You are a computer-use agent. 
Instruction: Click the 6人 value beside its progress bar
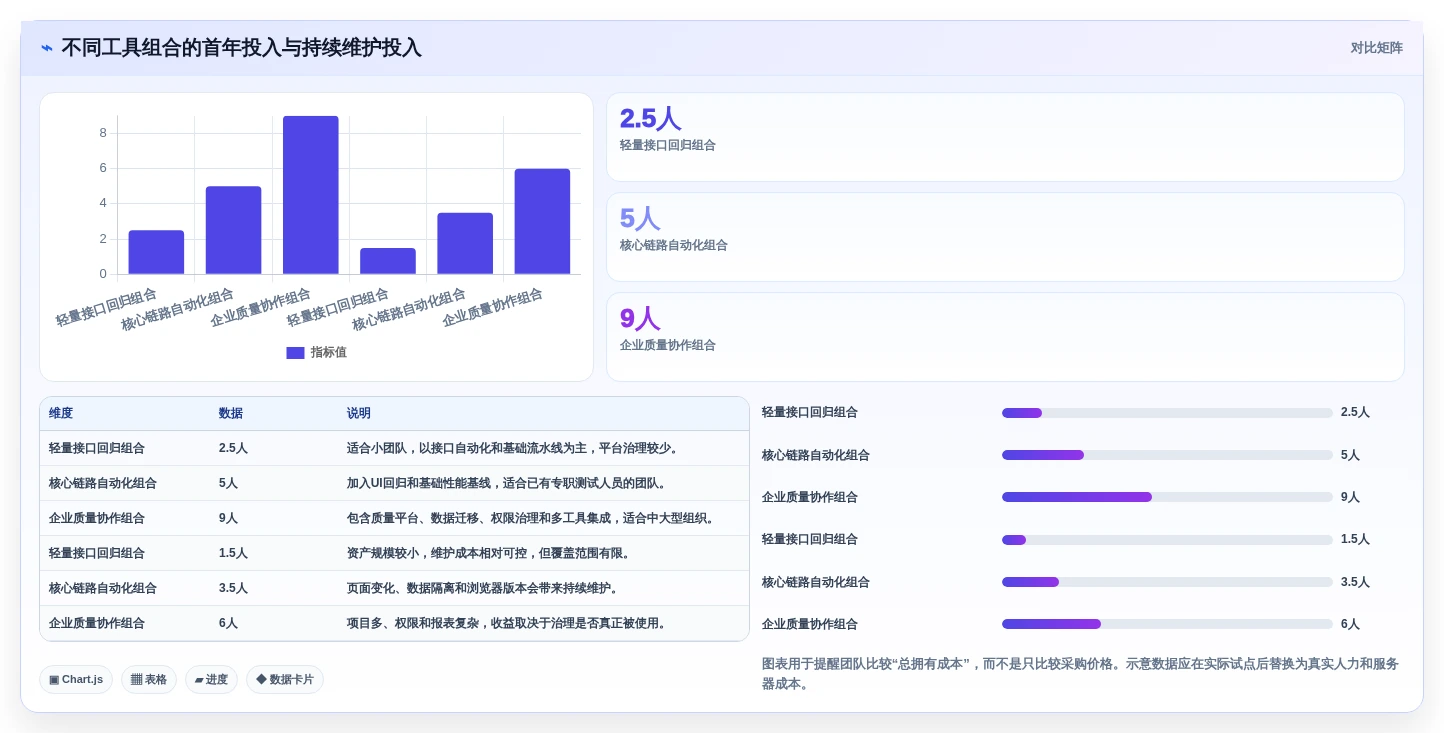pos(1350,624)
